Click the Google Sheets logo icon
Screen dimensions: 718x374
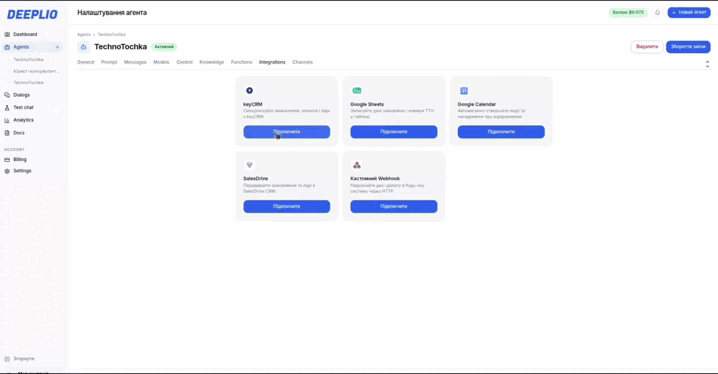click(357, 91)
